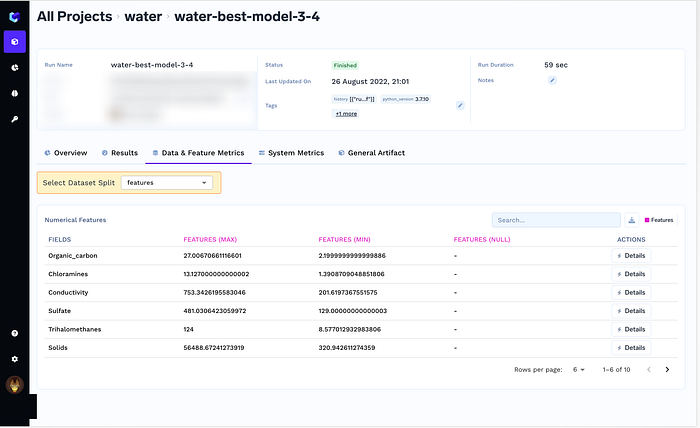
Task: Click the FIELDS column header
Action: [x=60, y=240]
